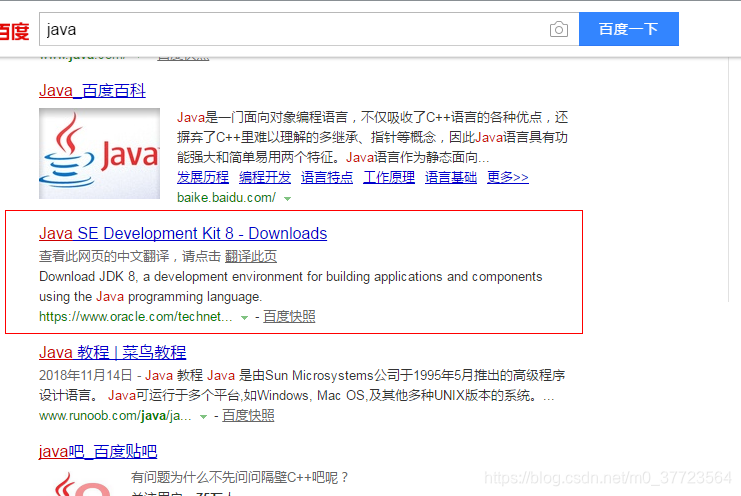Open the 语言基础 sub-link
Image resolution: width=741 pixels, height=496 pixels.
point(451,178)
